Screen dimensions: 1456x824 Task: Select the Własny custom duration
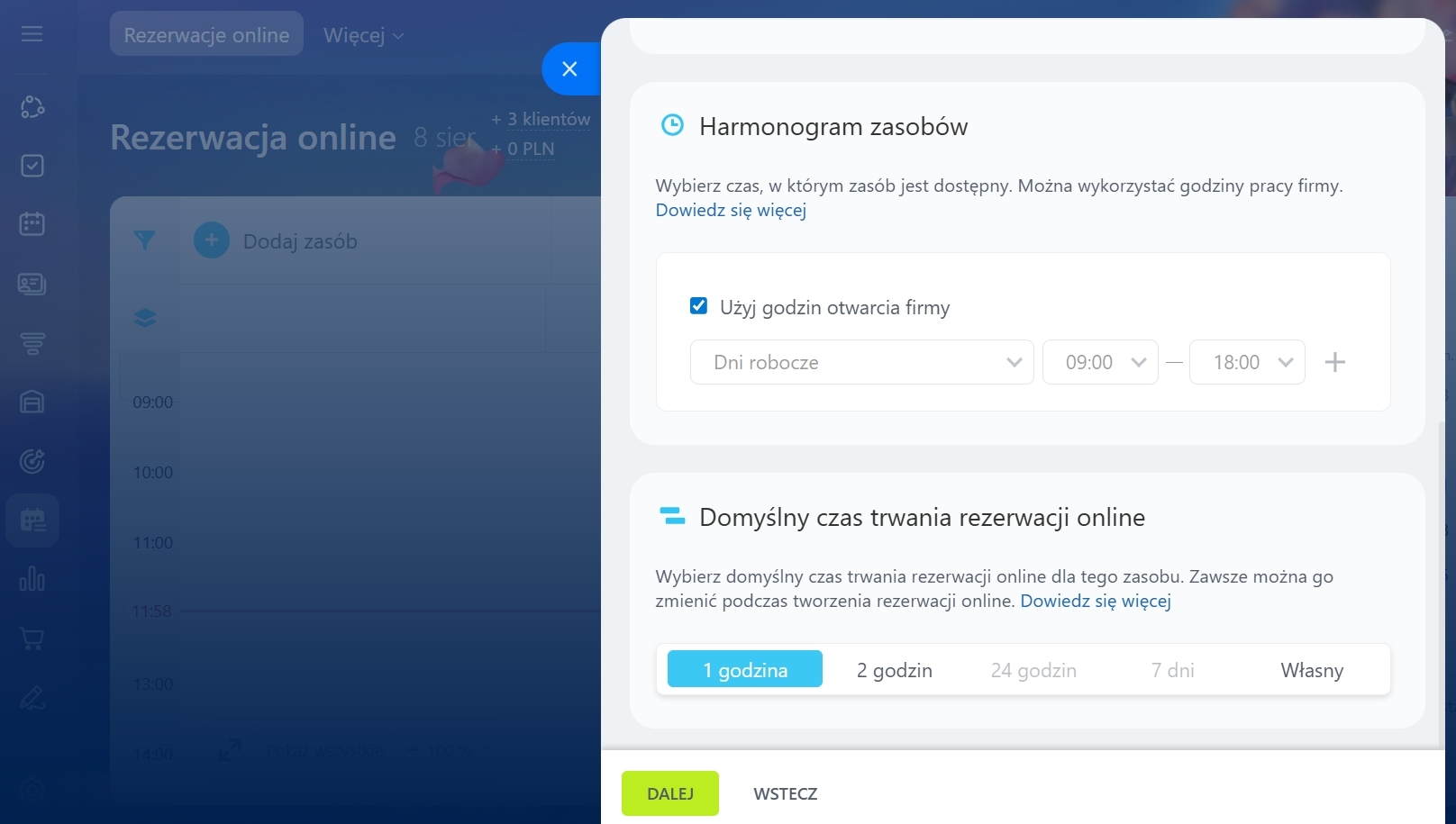tap(1312, 670)
